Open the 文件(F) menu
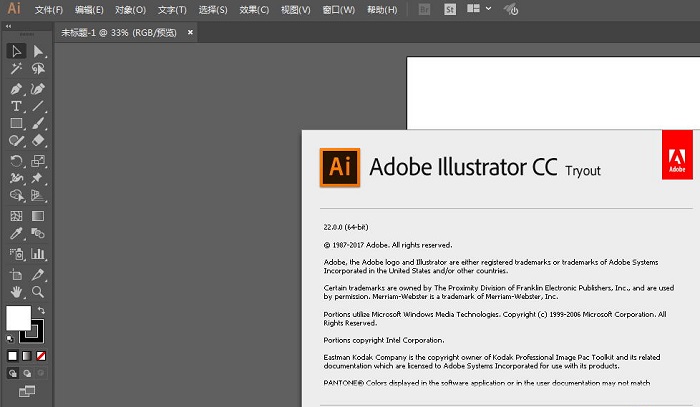The width and height of the screenshot is (700, 407). 49,10
